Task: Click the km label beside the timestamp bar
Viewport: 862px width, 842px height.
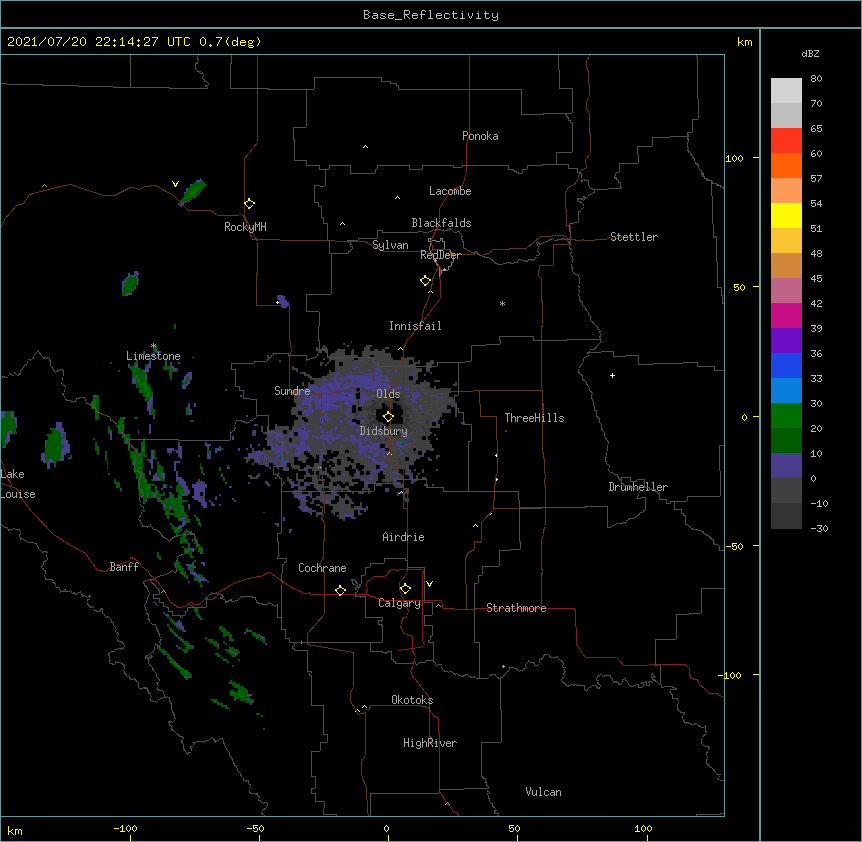Action: click(x=744, y=42)
